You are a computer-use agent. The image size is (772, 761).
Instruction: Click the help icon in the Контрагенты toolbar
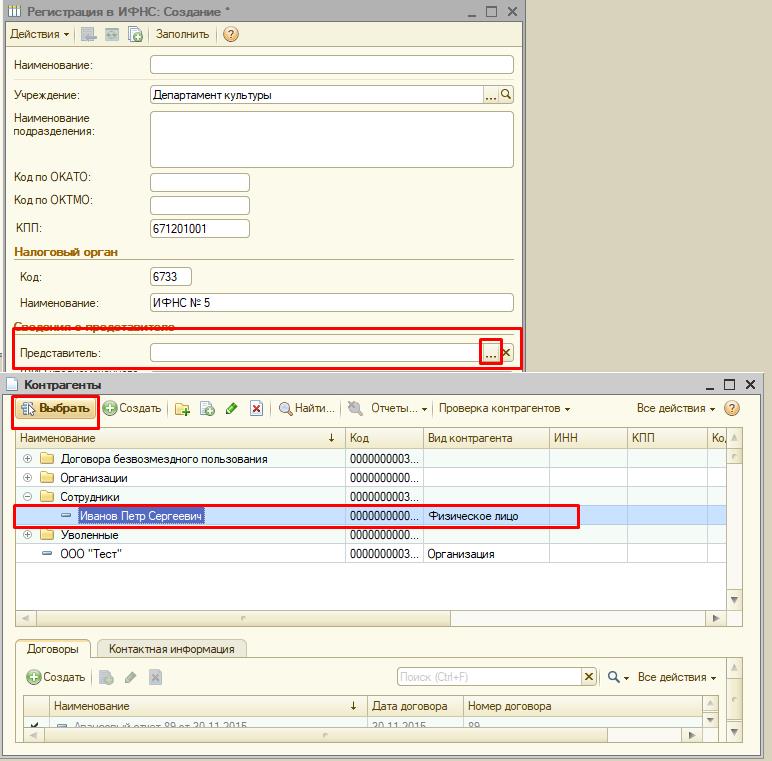[732, 408]
